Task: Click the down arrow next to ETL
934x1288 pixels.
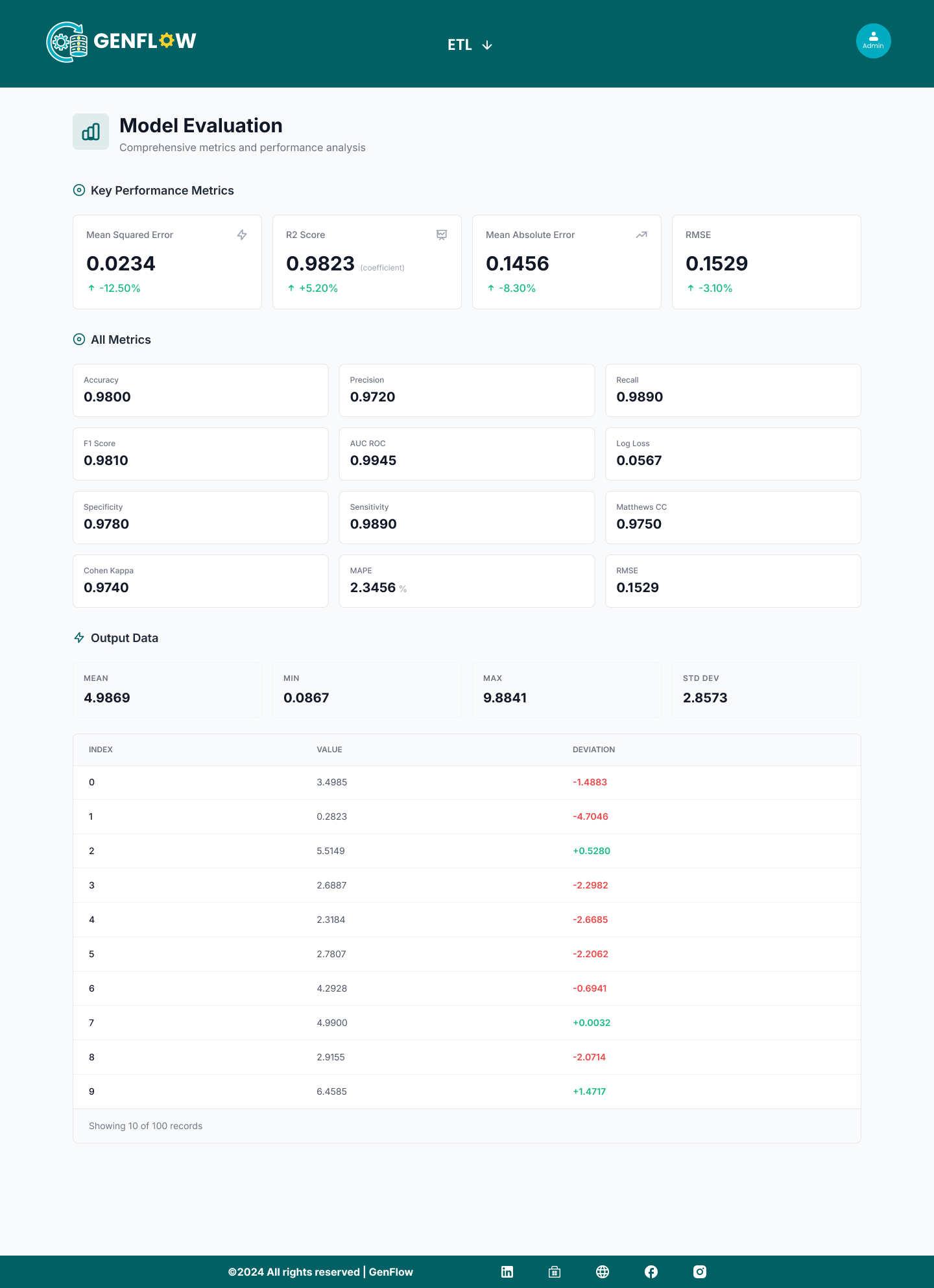Action: pyautogui.click(x=487, y=45)
